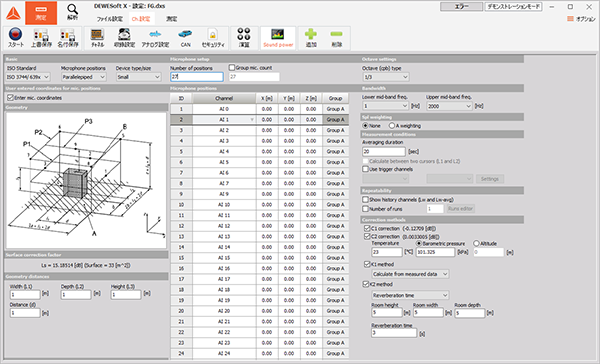Toggle the C2 correction checkbox
Screen dimensions: 600x364
click(367, 237)
